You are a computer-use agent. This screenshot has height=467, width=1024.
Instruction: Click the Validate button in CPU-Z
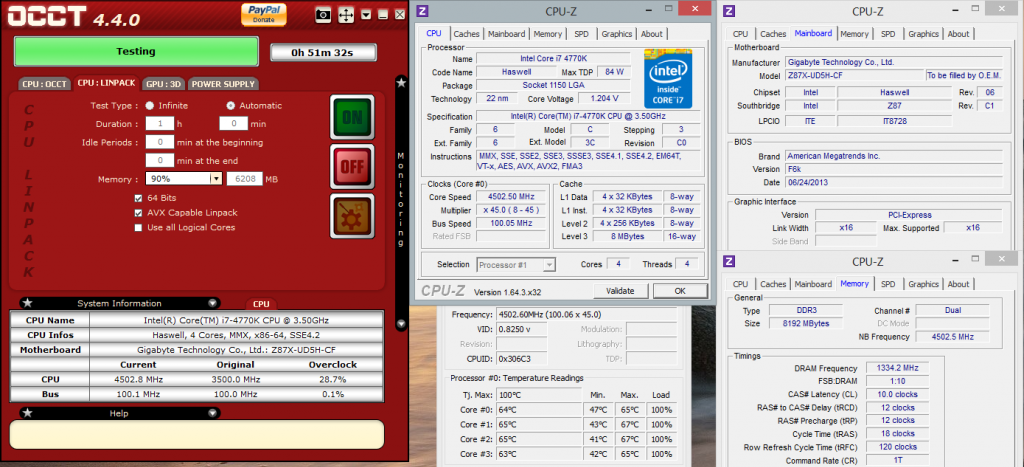pos(620,291)
